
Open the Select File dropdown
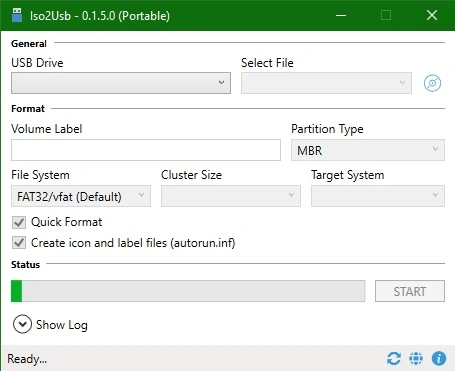(326, 83)
